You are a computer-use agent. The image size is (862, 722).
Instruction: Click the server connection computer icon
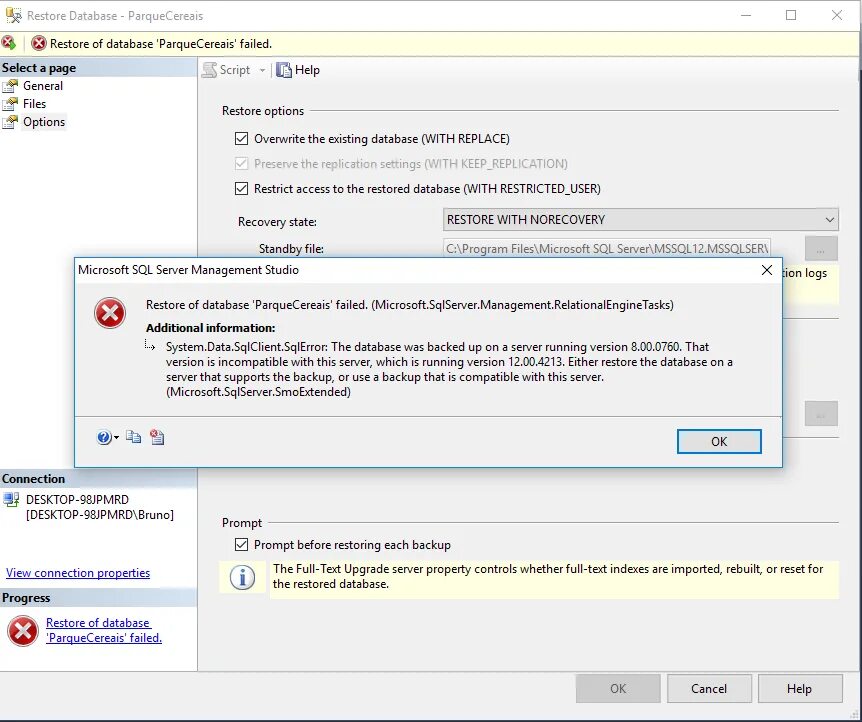pos(10,500)
